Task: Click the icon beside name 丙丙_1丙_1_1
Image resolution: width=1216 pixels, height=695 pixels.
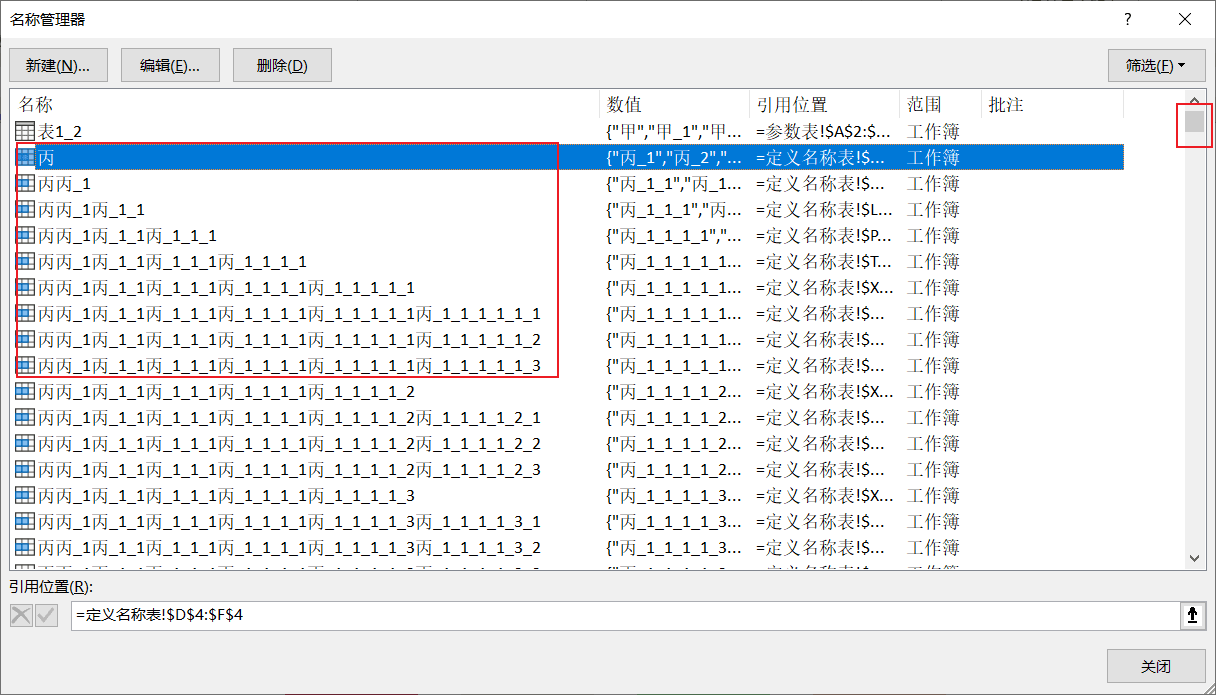Action: point(26,209)
